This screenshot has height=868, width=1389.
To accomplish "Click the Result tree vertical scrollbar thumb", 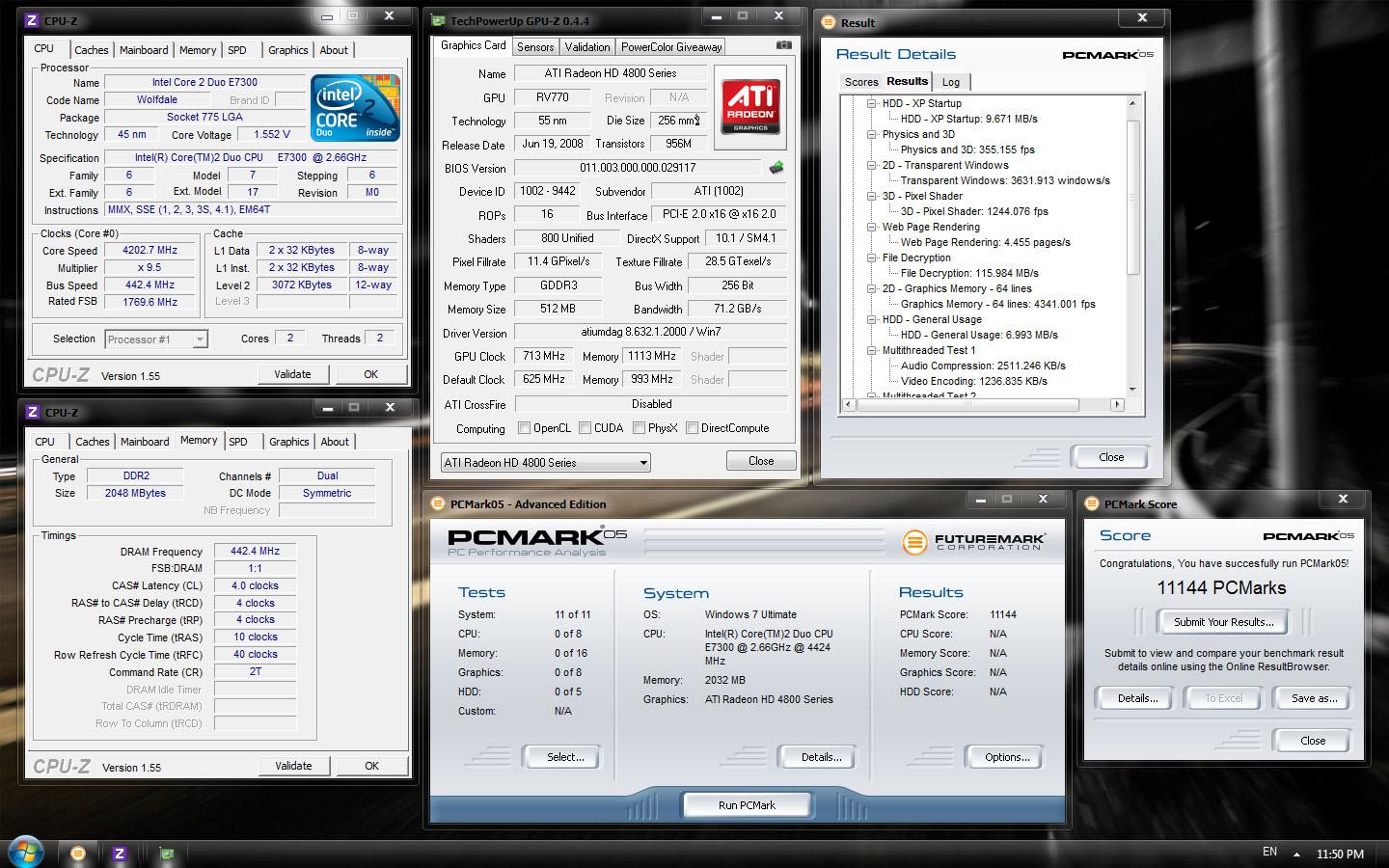I will [1132, 196].
